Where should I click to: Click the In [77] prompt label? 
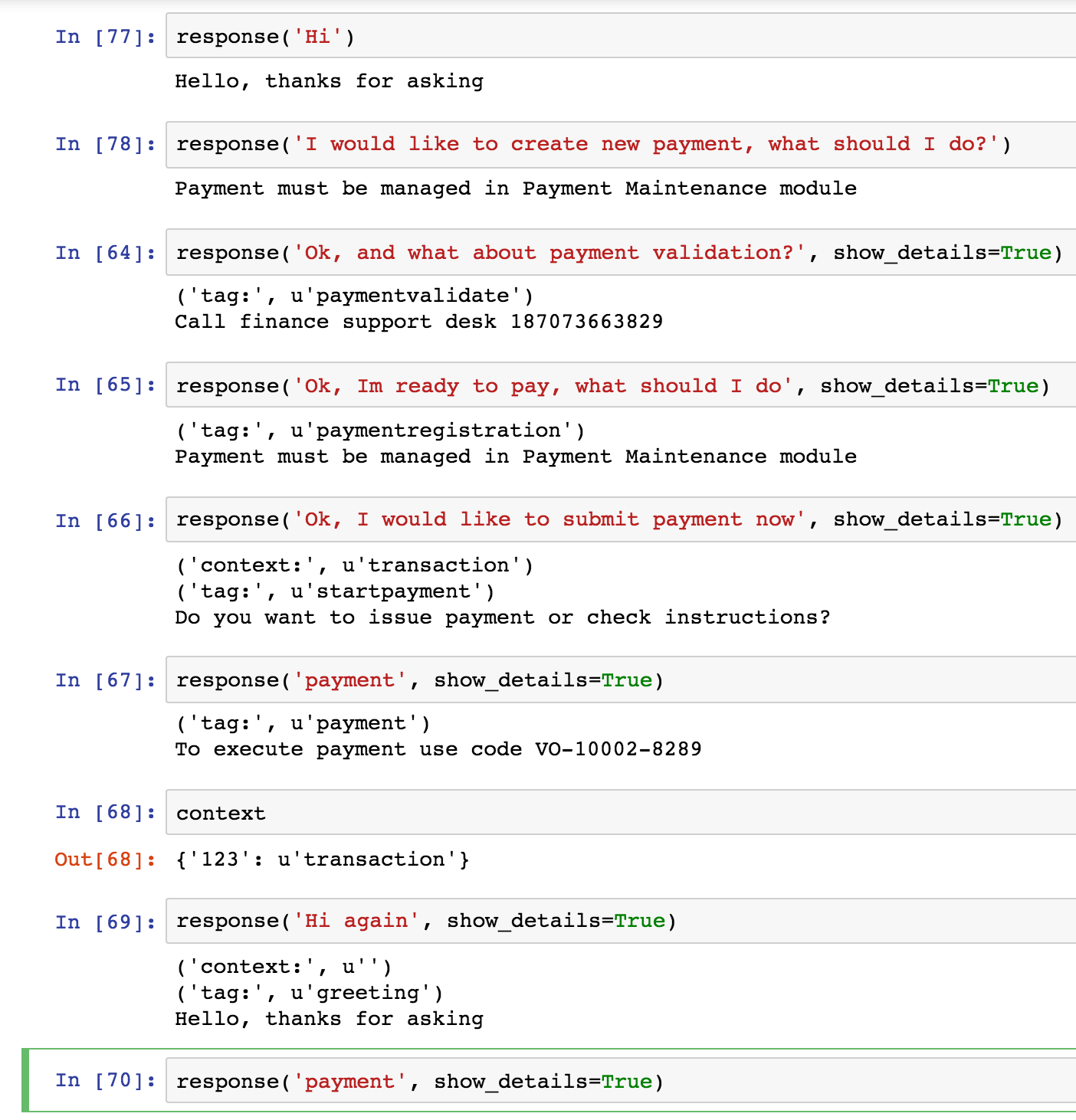point(105,37)
